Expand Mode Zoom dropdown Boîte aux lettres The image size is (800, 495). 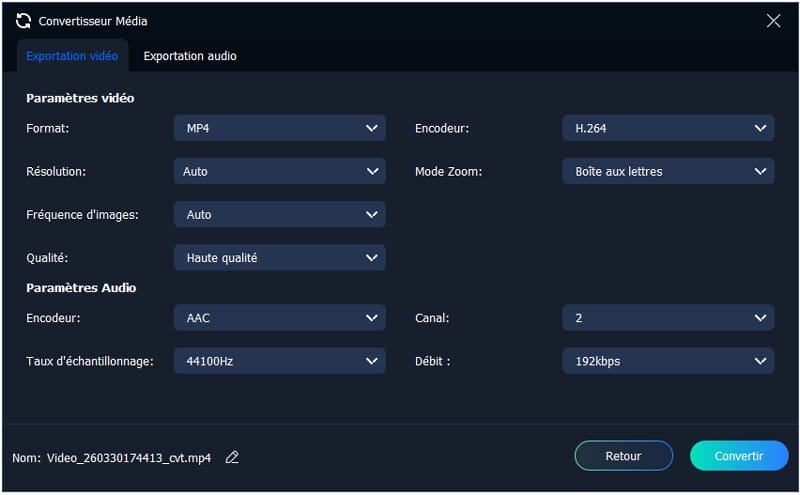pyautogui.click(x=667, y=171)
